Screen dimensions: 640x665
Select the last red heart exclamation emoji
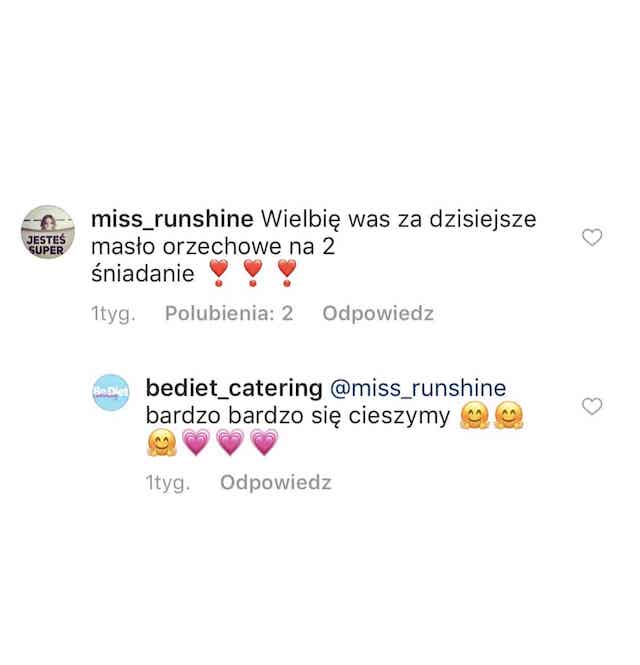point(287,273)
